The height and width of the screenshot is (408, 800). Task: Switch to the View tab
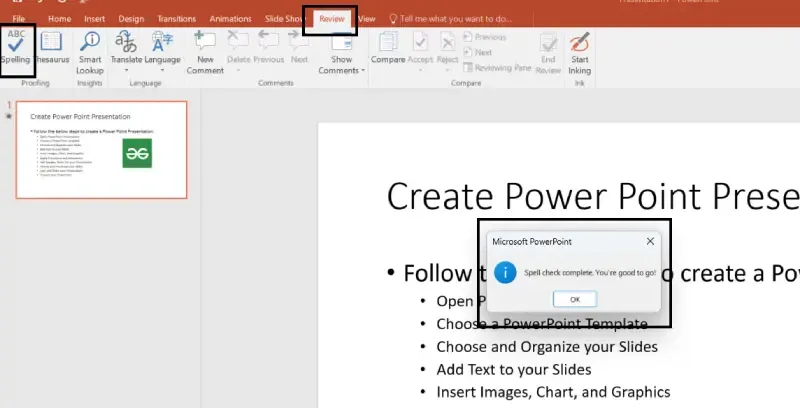(x=366, y=19)
